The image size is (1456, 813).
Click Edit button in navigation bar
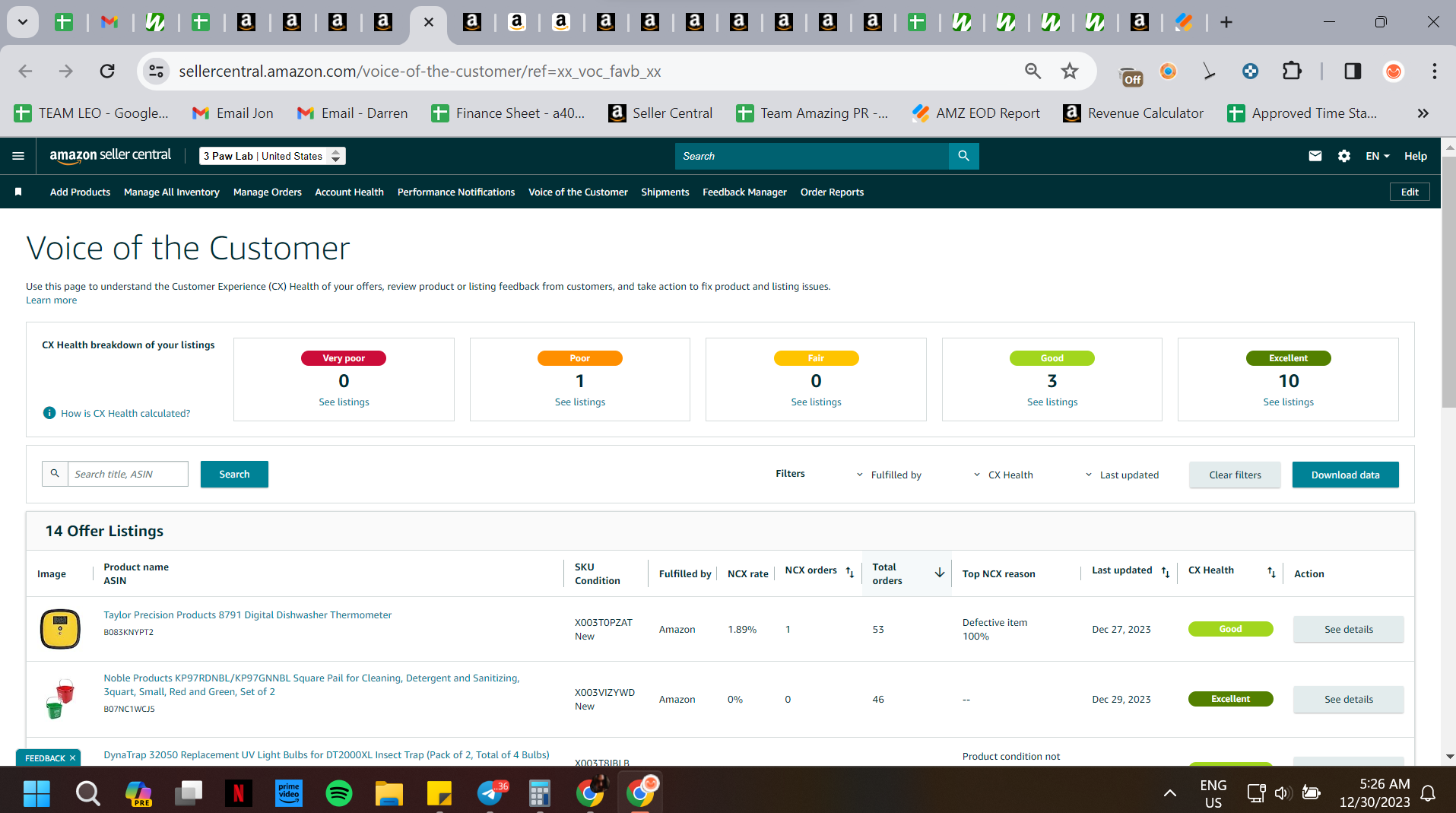pyautogui.click(x=1410, y=192)
